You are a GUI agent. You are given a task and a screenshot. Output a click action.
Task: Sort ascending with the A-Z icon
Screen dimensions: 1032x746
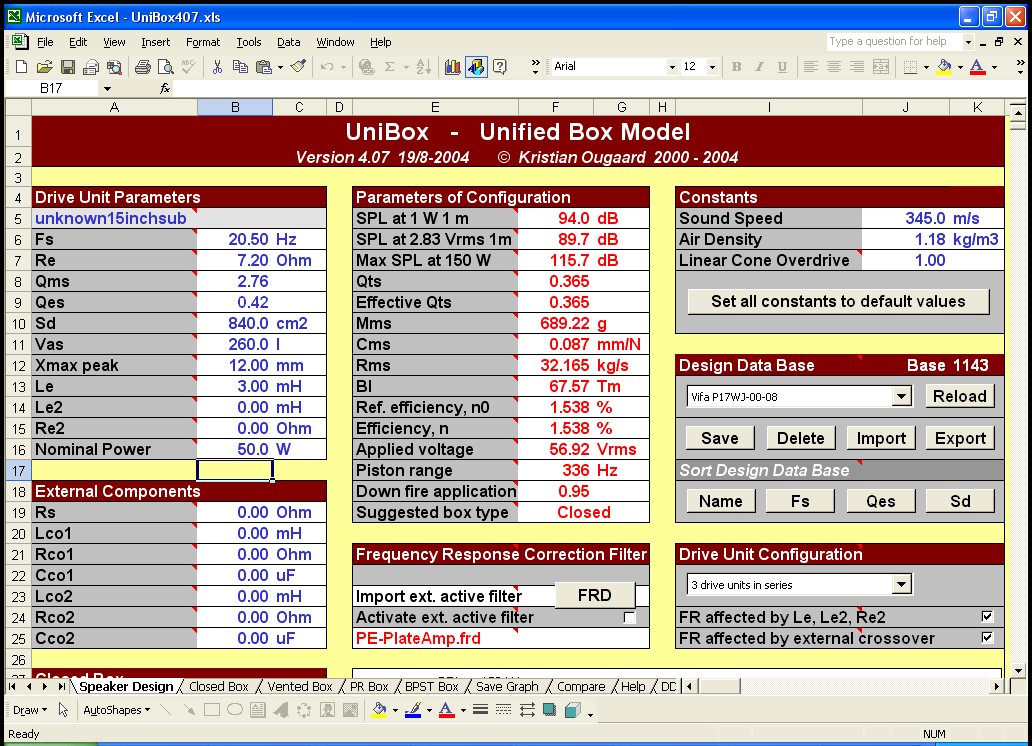424,67
